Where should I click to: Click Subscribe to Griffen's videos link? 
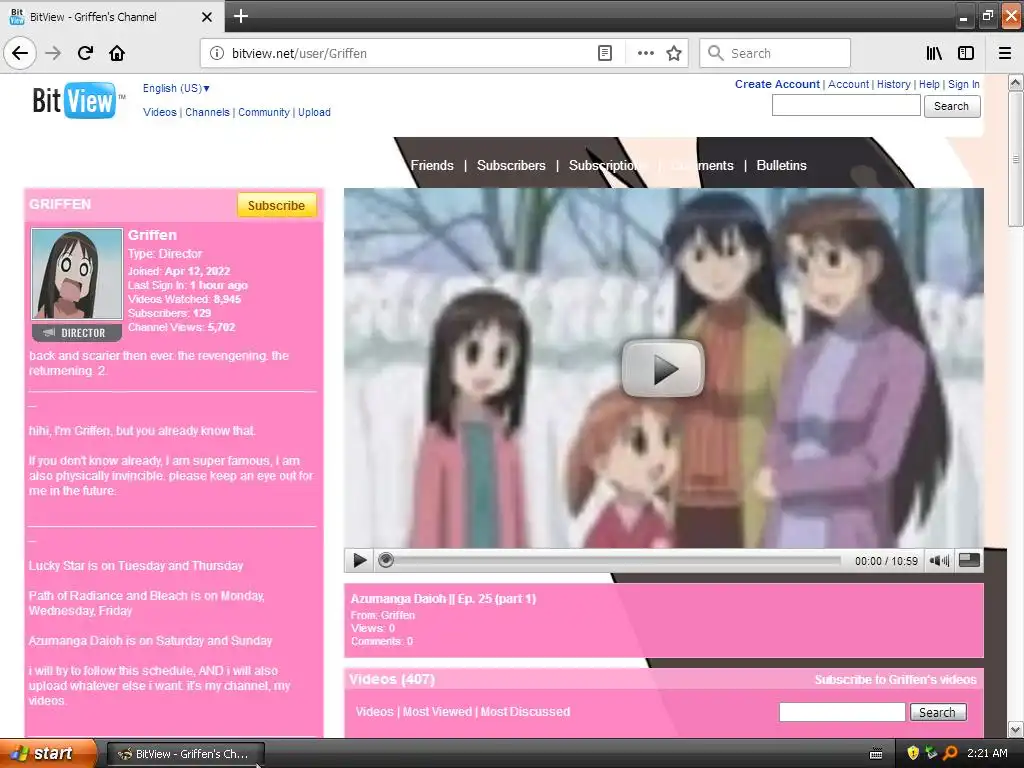tap(895, 680)
